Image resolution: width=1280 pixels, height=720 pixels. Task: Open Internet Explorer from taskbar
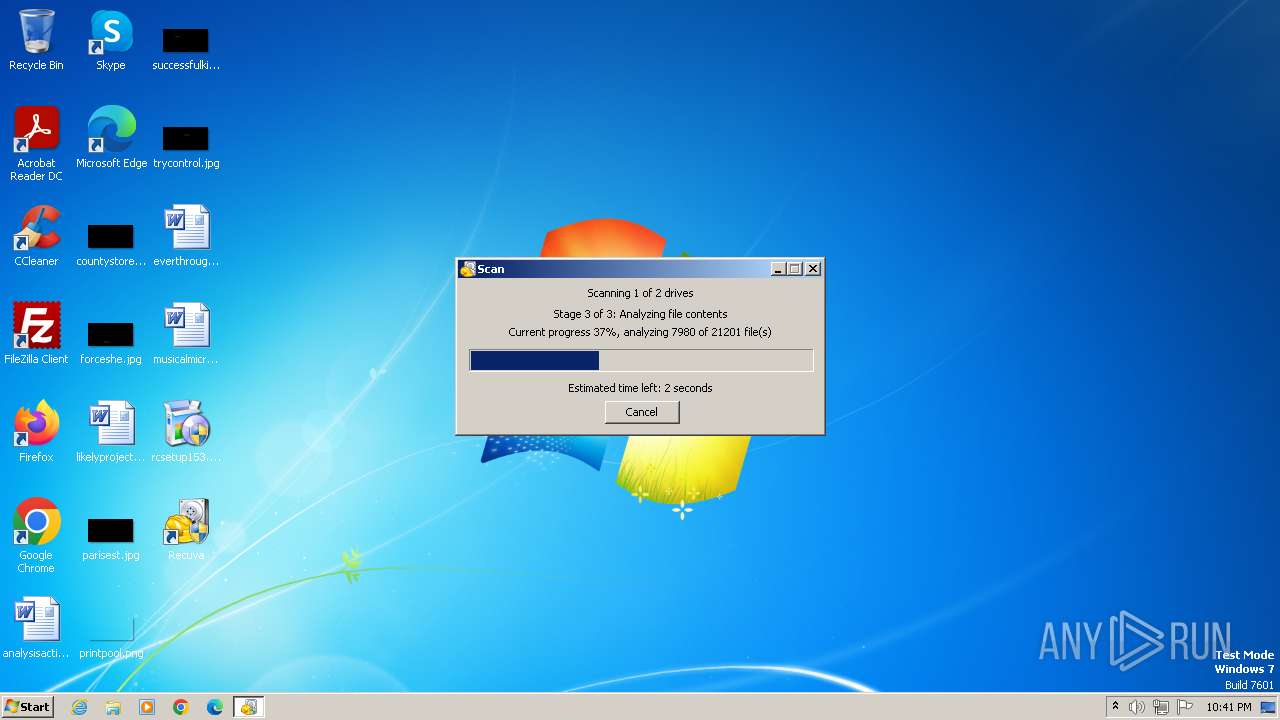[x=79, y=707]
